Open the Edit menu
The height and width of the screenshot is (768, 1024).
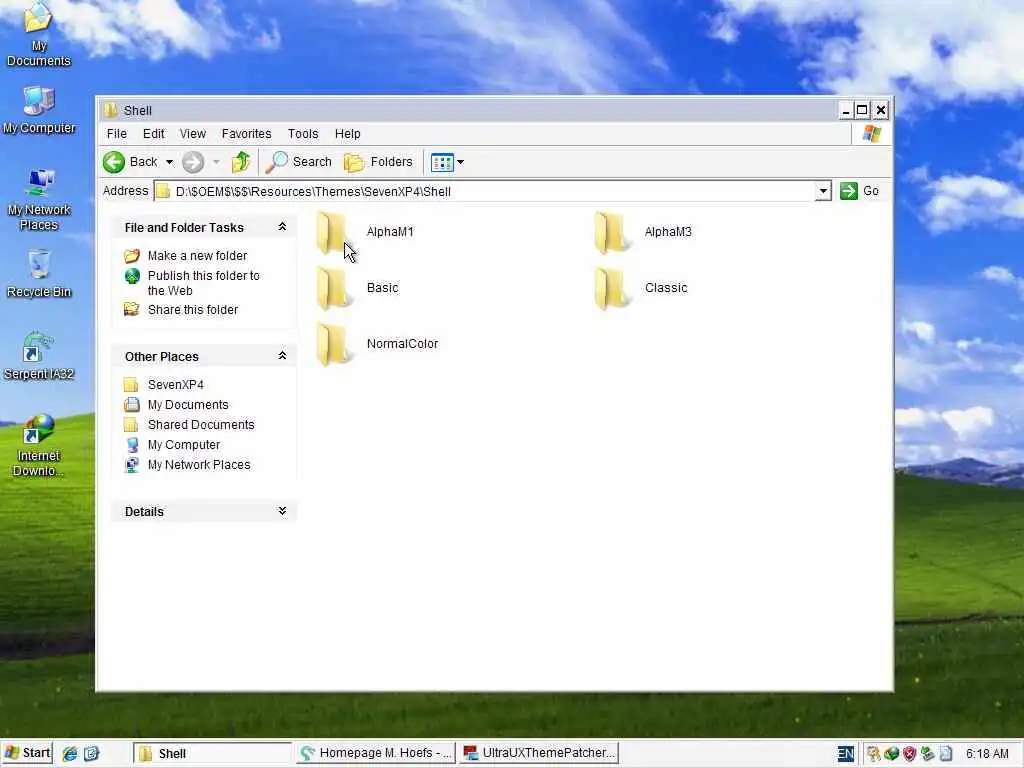[153, 134]
